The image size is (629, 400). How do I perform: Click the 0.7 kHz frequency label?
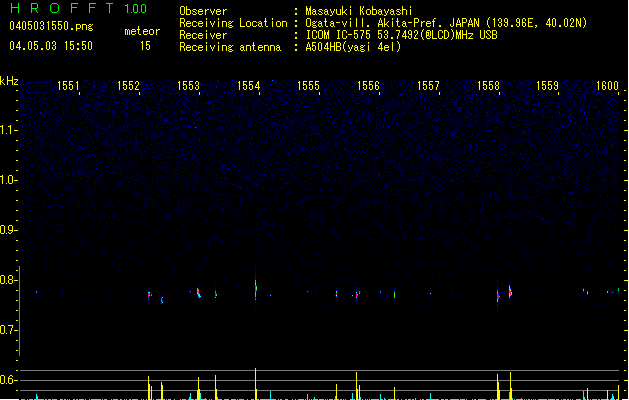point(8,330)
